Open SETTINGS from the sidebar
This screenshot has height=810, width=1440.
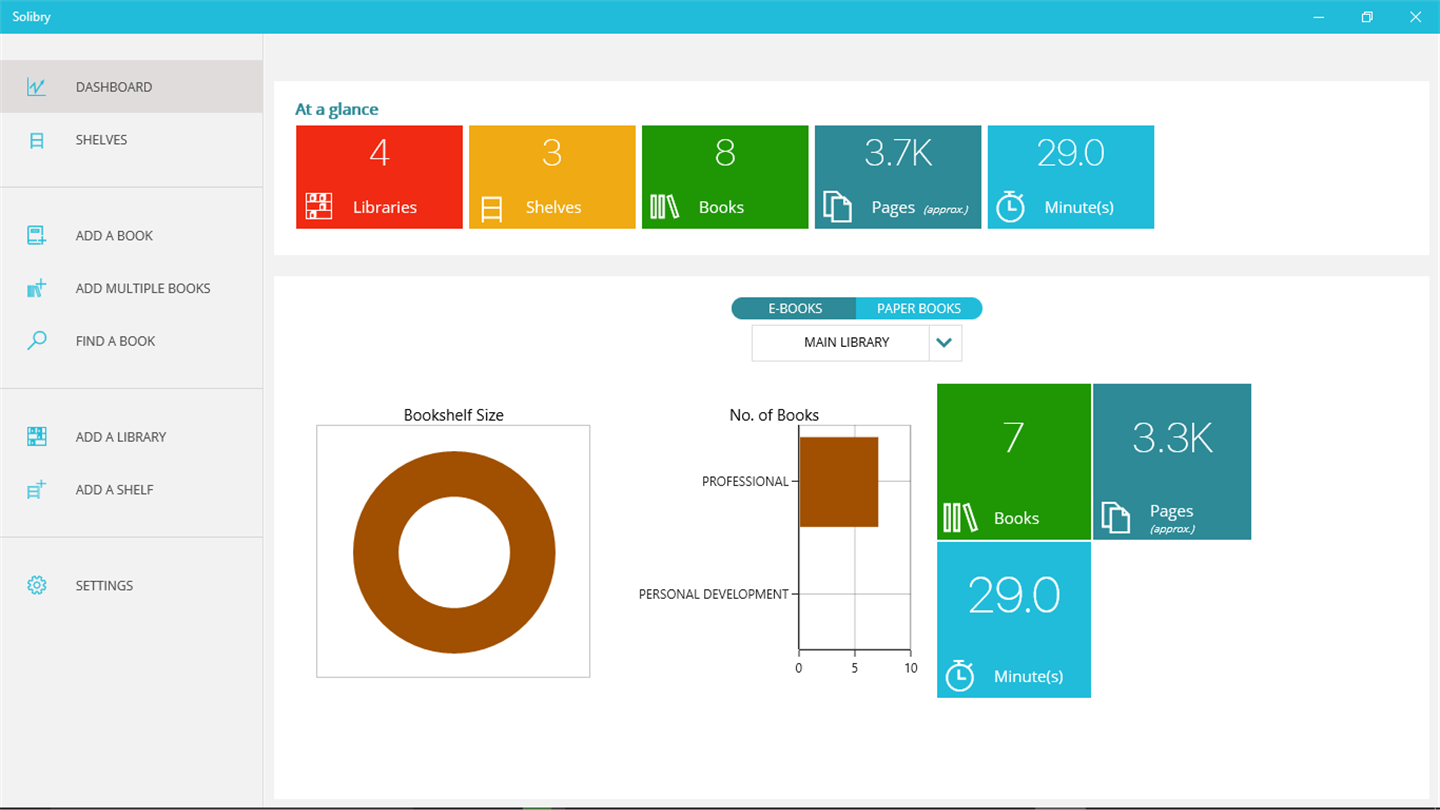[x=131, y=585]
